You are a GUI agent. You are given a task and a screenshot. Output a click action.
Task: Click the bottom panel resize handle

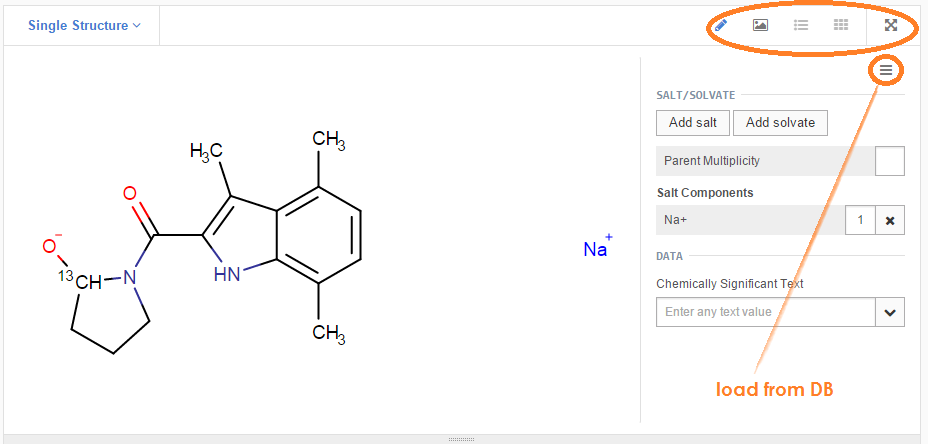point(461,439)
